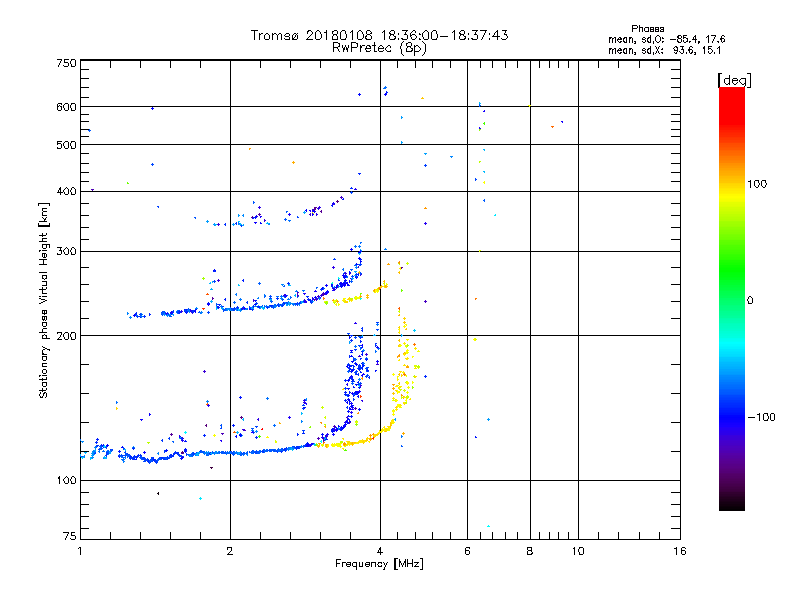Click the x-axis label '4'
Image resolution: width=800 pixels, height=600 pixels.
pos(380,551)
